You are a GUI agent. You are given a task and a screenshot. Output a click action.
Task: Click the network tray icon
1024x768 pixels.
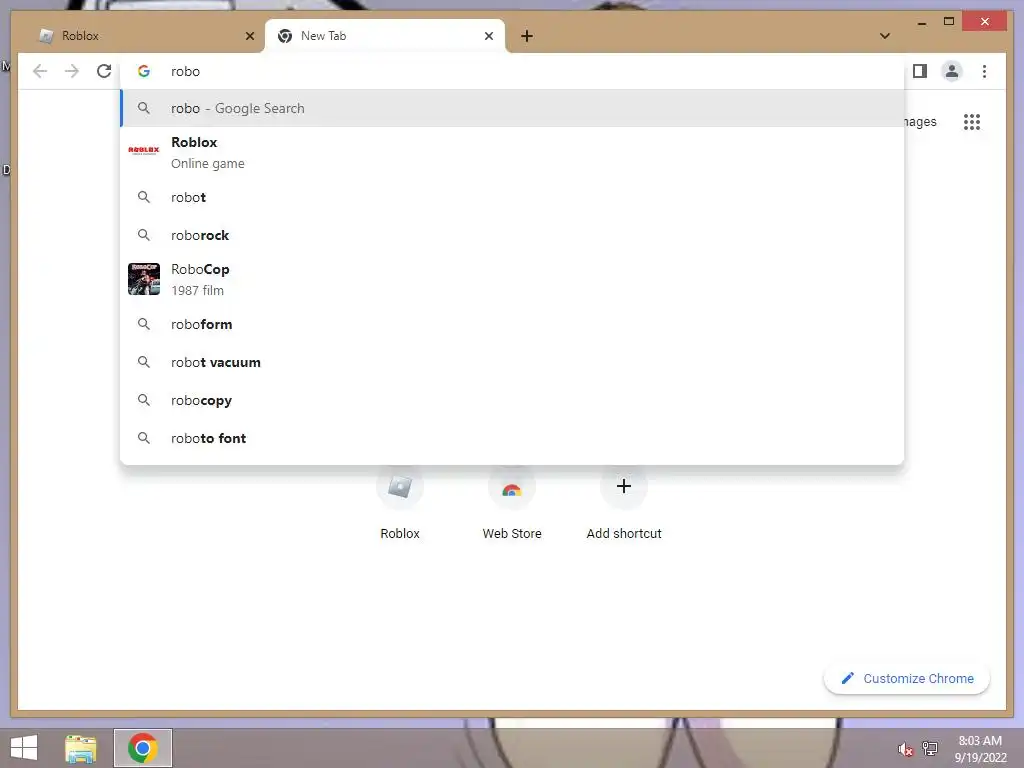(930, 748)
